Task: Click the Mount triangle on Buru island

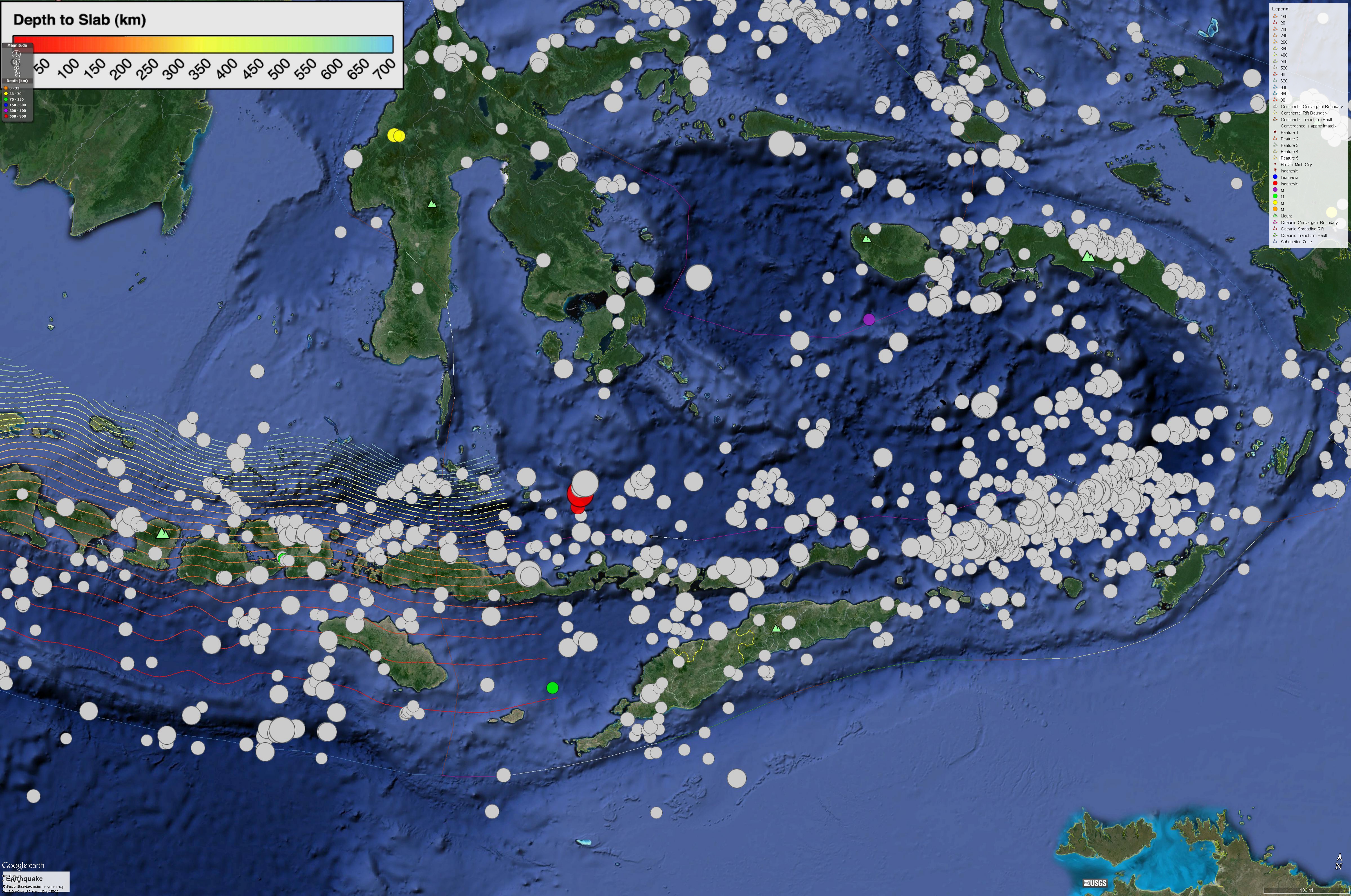Action: 867,239
